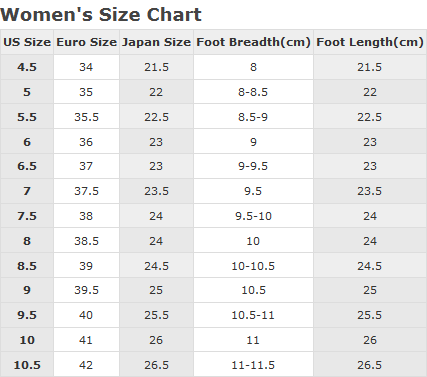Select the US size 8.5 row label
The image size is (427, 377).
(x=27, y=266)
